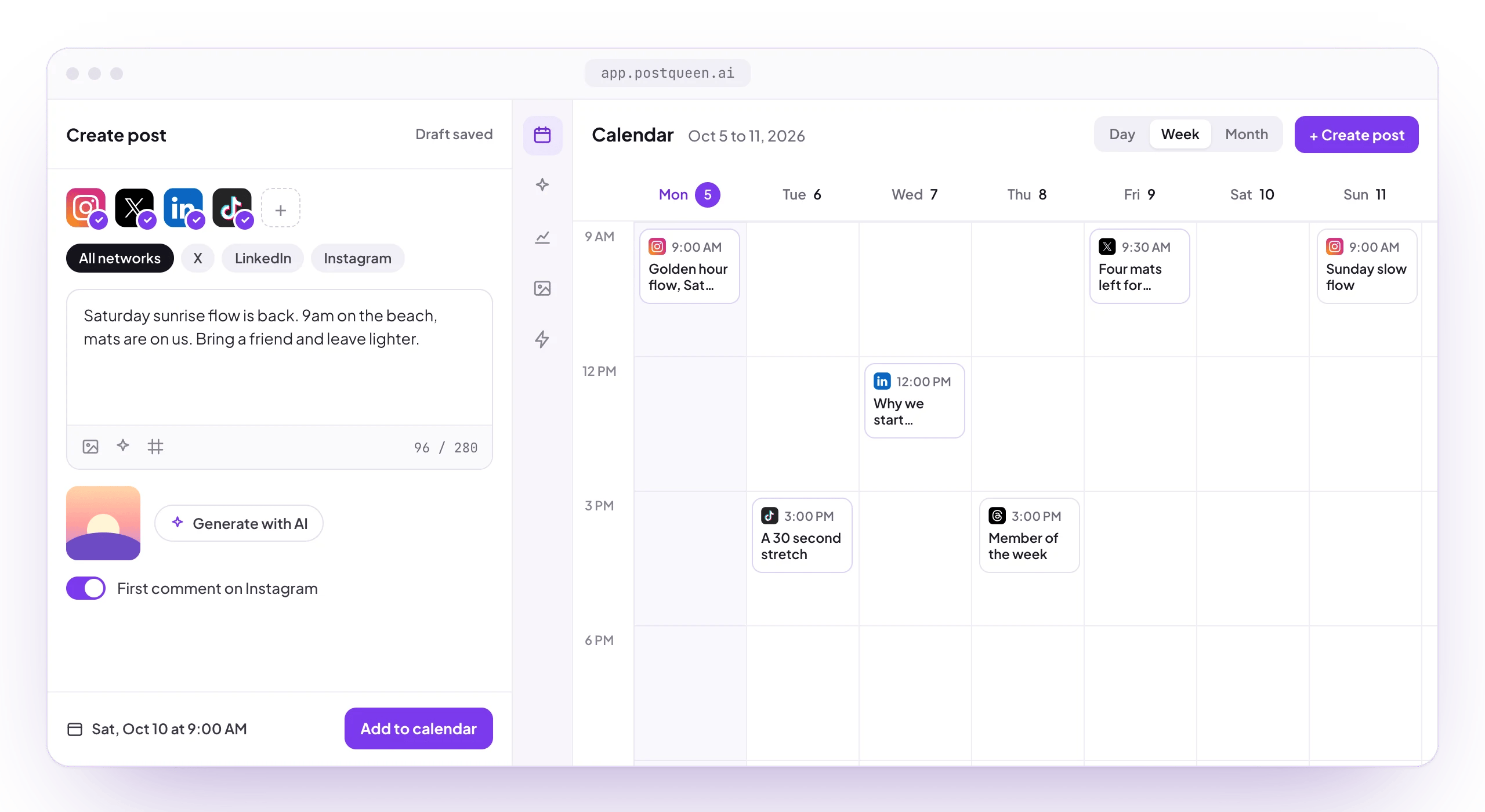The image size is (1485, 812).
Task: Select the LinkedIn network tab
Action: pyautogui.click(x=263, y=258)
